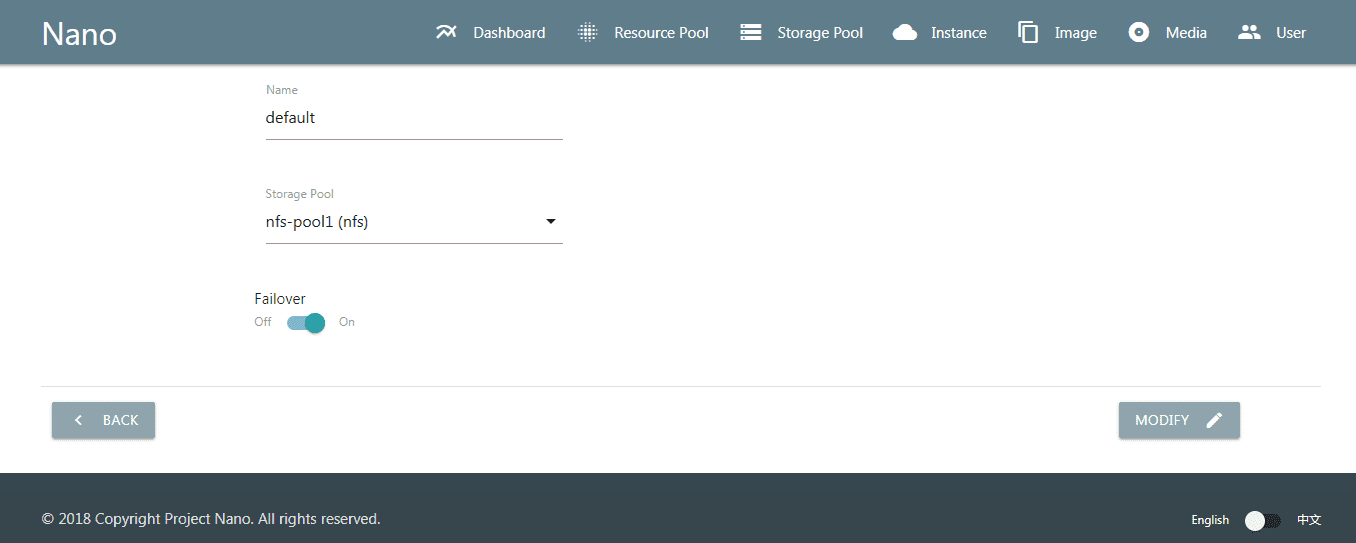Toggle the Failover switch off
1356x543 pixels.
point(306,322)
